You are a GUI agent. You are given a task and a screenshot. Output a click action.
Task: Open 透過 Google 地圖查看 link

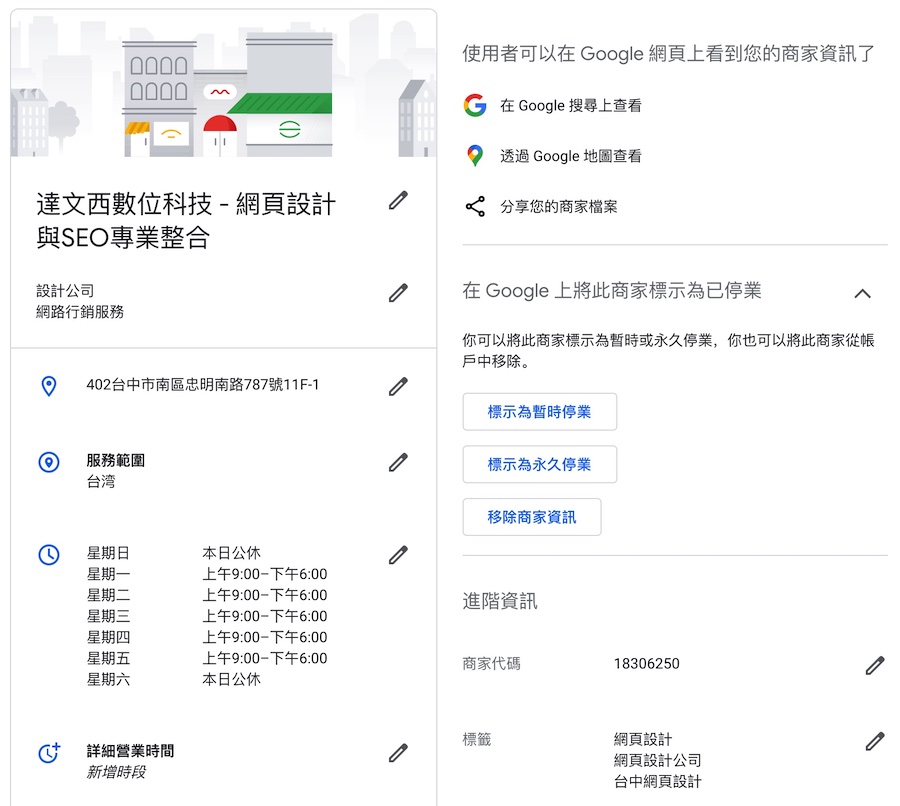pyautogui.click(x=571, y=156)
